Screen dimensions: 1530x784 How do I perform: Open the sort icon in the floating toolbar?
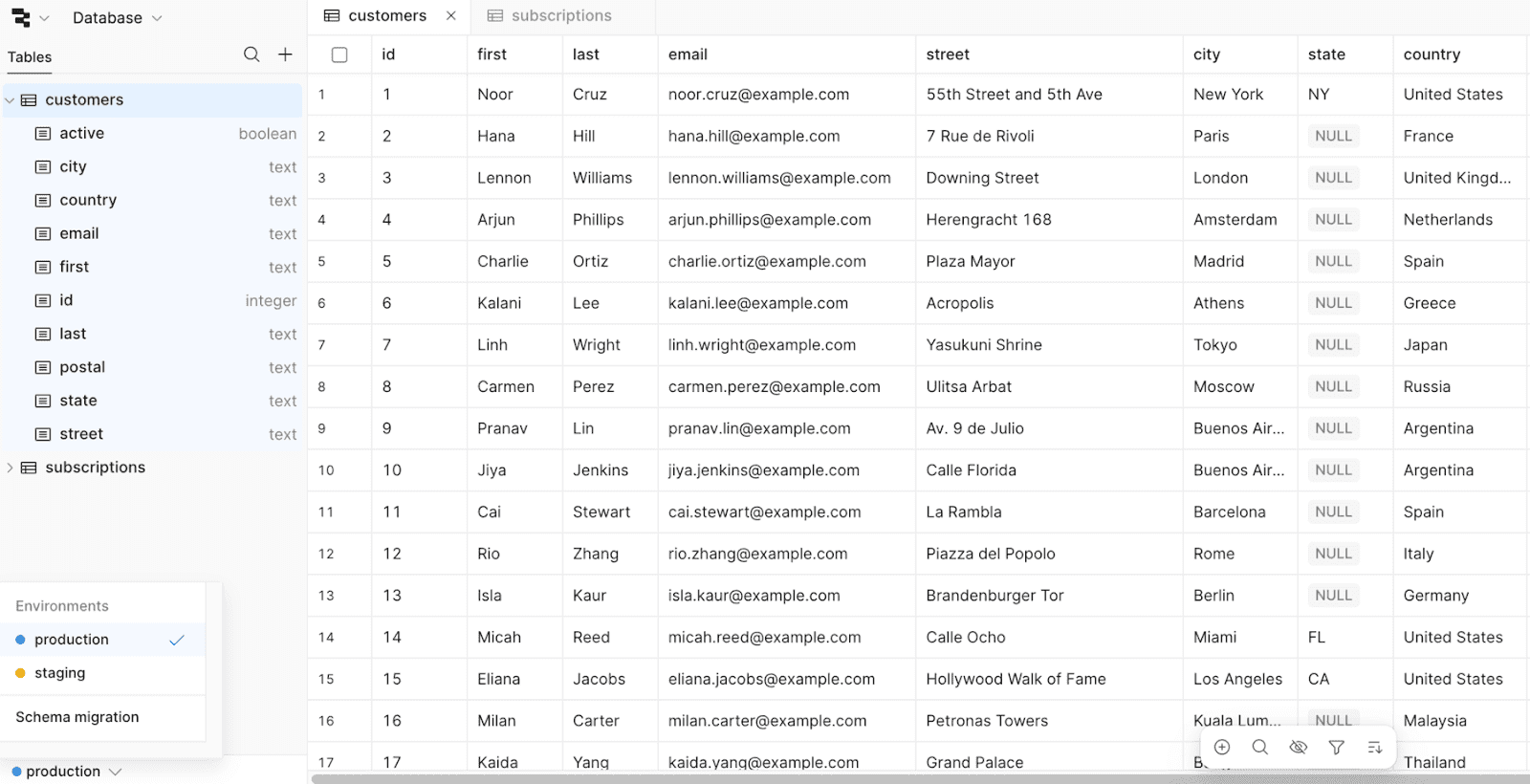click(1375, 747)
